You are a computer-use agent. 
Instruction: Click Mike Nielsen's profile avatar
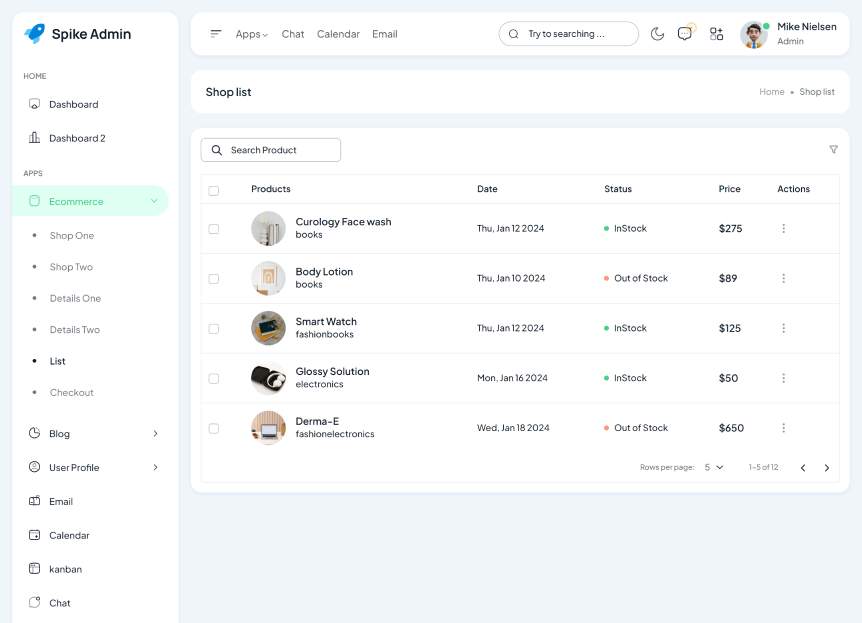tap(753, 34)
